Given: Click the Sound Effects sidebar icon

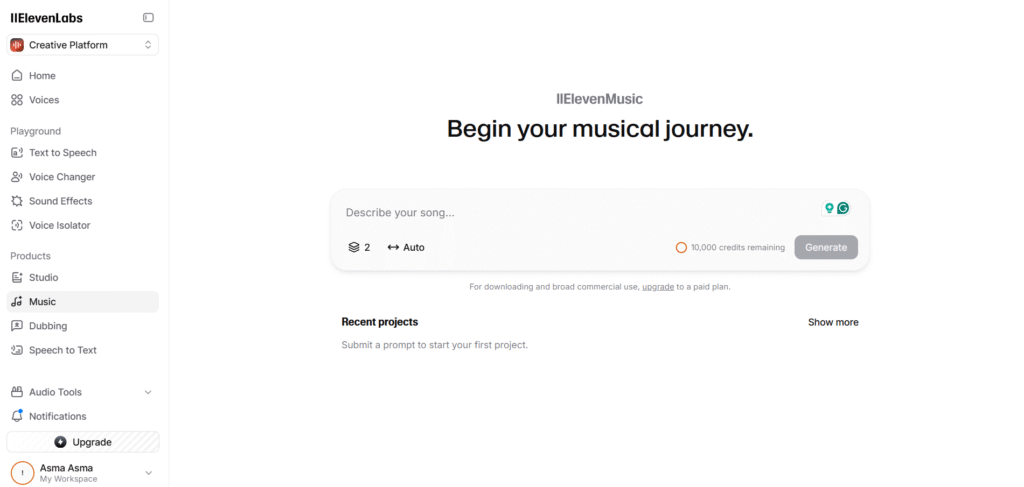Looking at the screenshot, I should tap(17, 201).
